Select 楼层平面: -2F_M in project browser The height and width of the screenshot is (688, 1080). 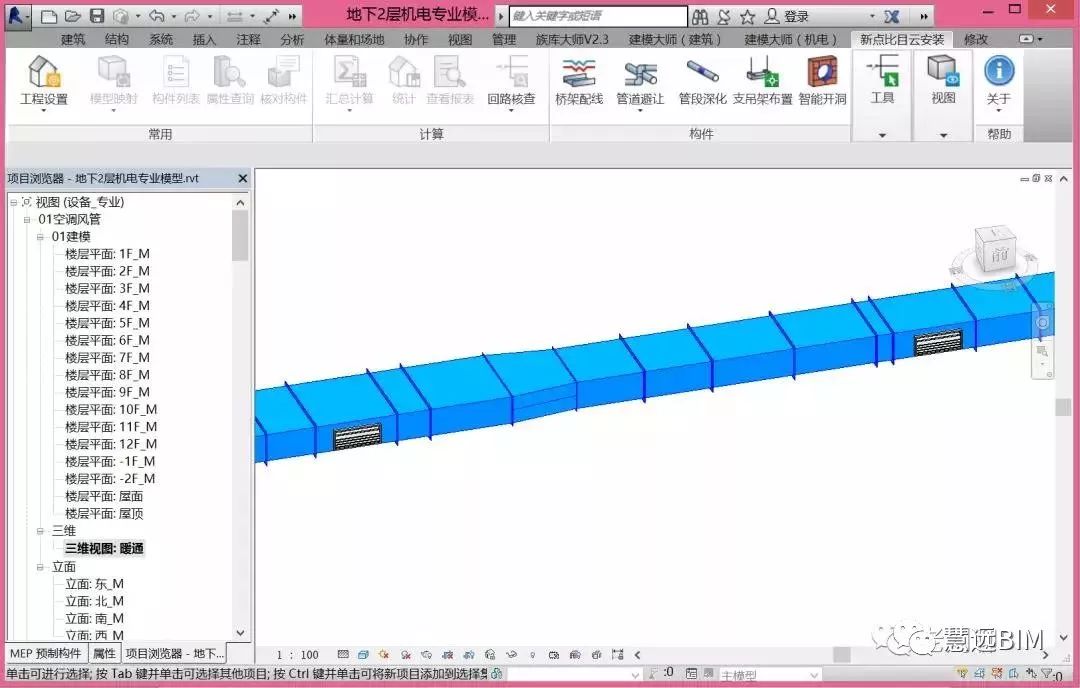[x=110, y=479]
